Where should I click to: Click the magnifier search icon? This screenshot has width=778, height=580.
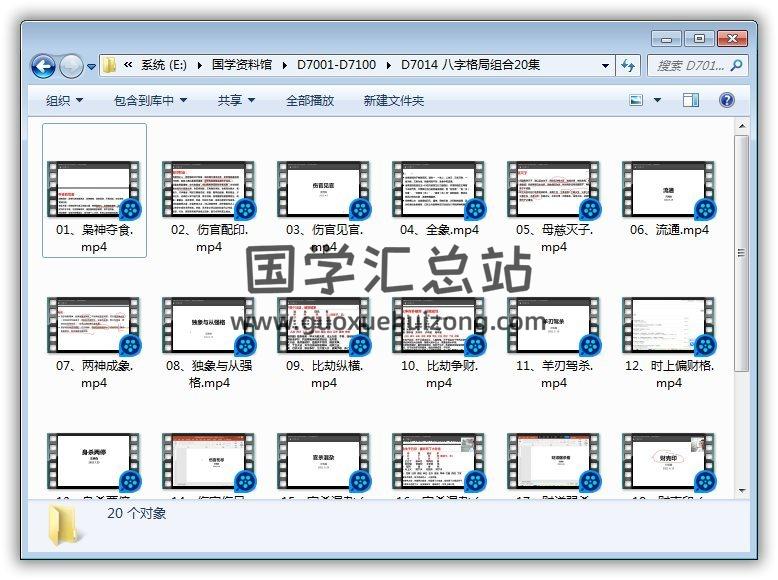point(737,65)
